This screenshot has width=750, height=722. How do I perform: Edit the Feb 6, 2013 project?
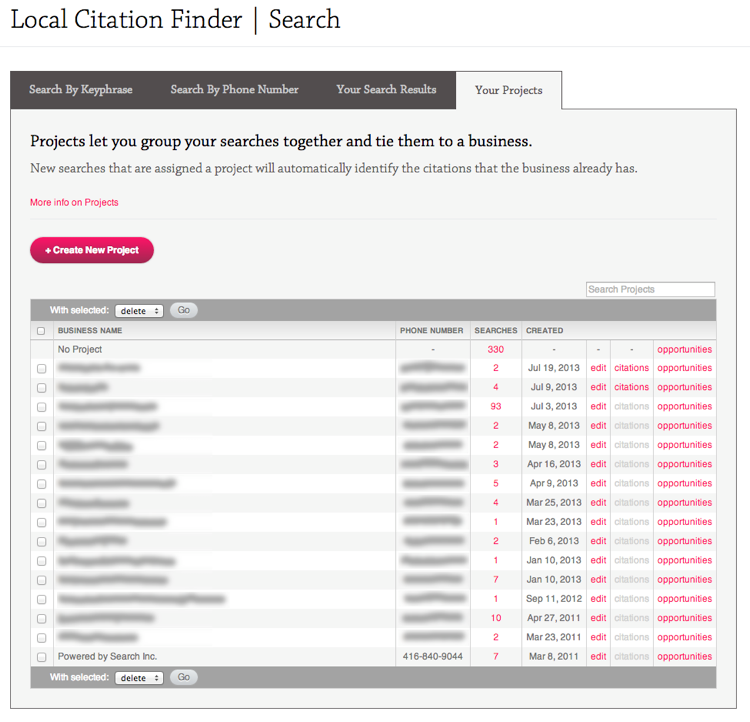(598, 541)
